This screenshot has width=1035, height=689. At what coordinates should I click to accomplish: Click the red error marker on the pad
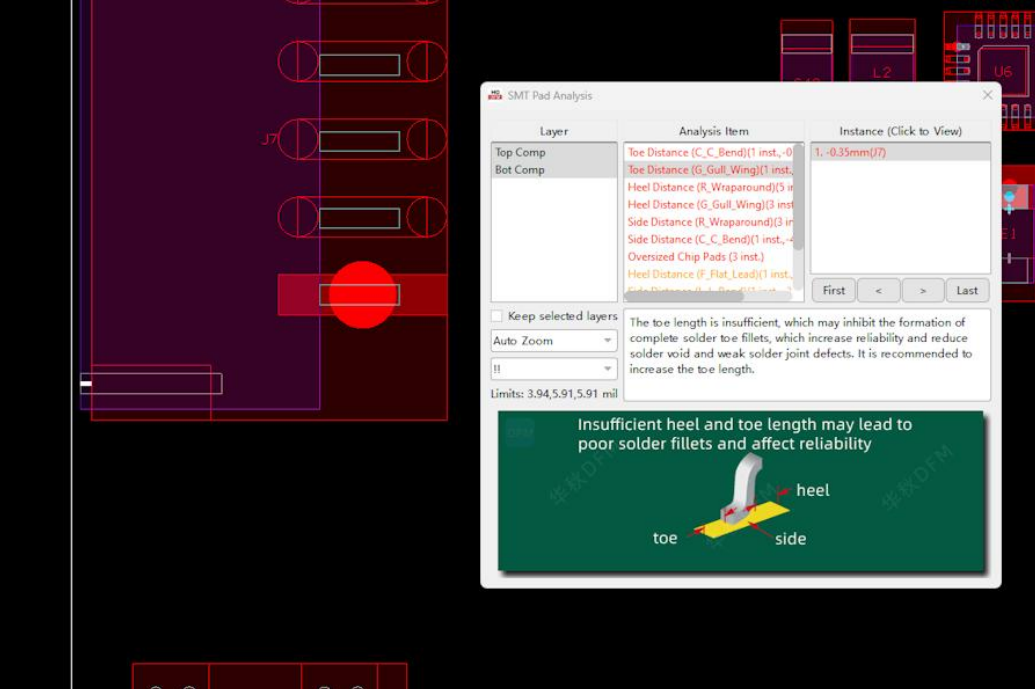coord(362,295)
